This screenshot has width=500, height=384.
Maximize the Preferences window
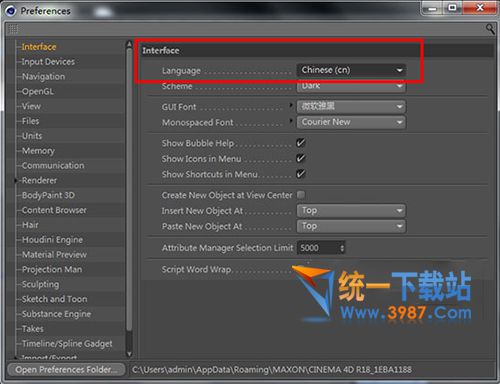[452, 8]
